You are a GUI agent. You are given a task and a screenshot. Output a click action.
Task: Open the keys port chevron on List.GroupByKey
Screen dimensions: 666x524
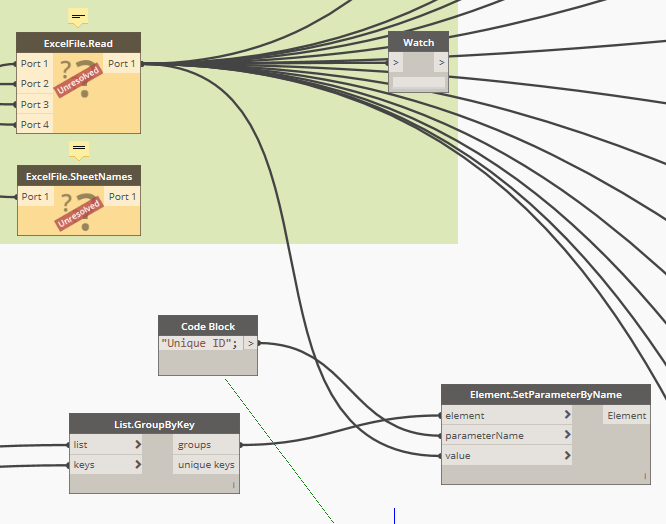coord(138,464)
